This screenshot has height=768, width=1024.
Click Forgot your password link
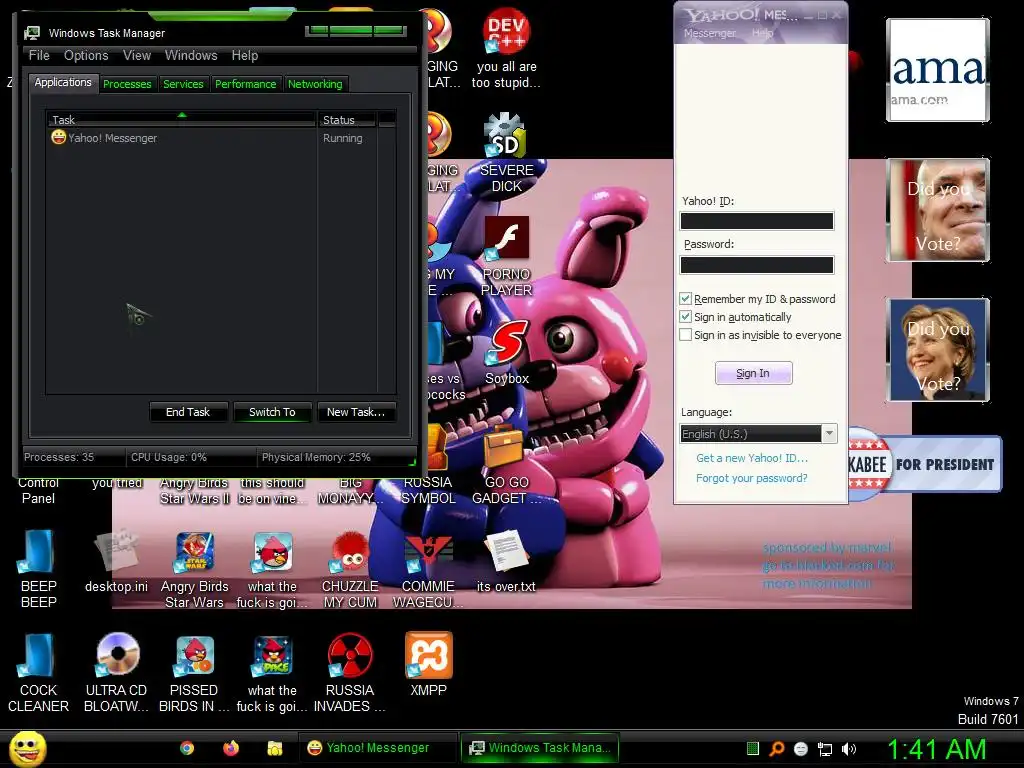(x=751, y=478)
